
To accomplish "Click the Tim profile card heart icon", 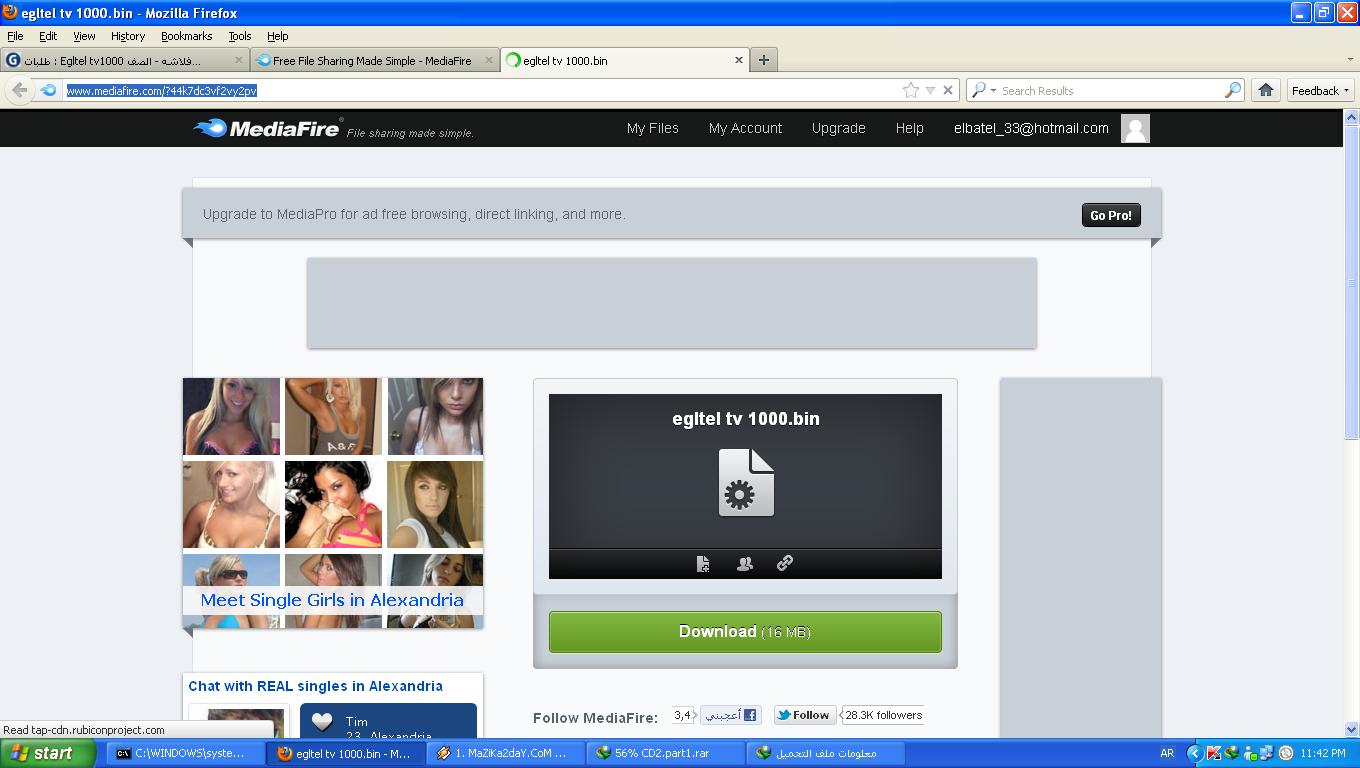I will [x=321, y=721].
